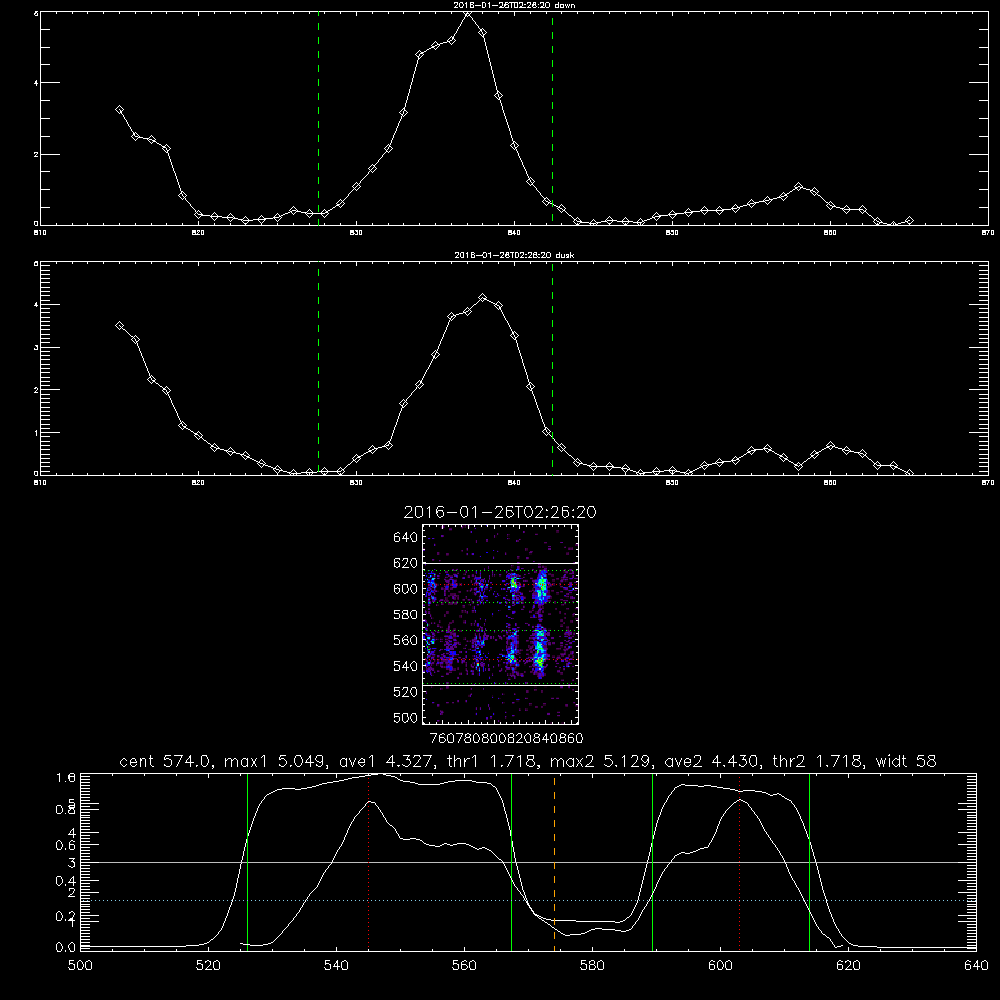Click the '540' label on the bottom plot x-axis

click(336, 966)
